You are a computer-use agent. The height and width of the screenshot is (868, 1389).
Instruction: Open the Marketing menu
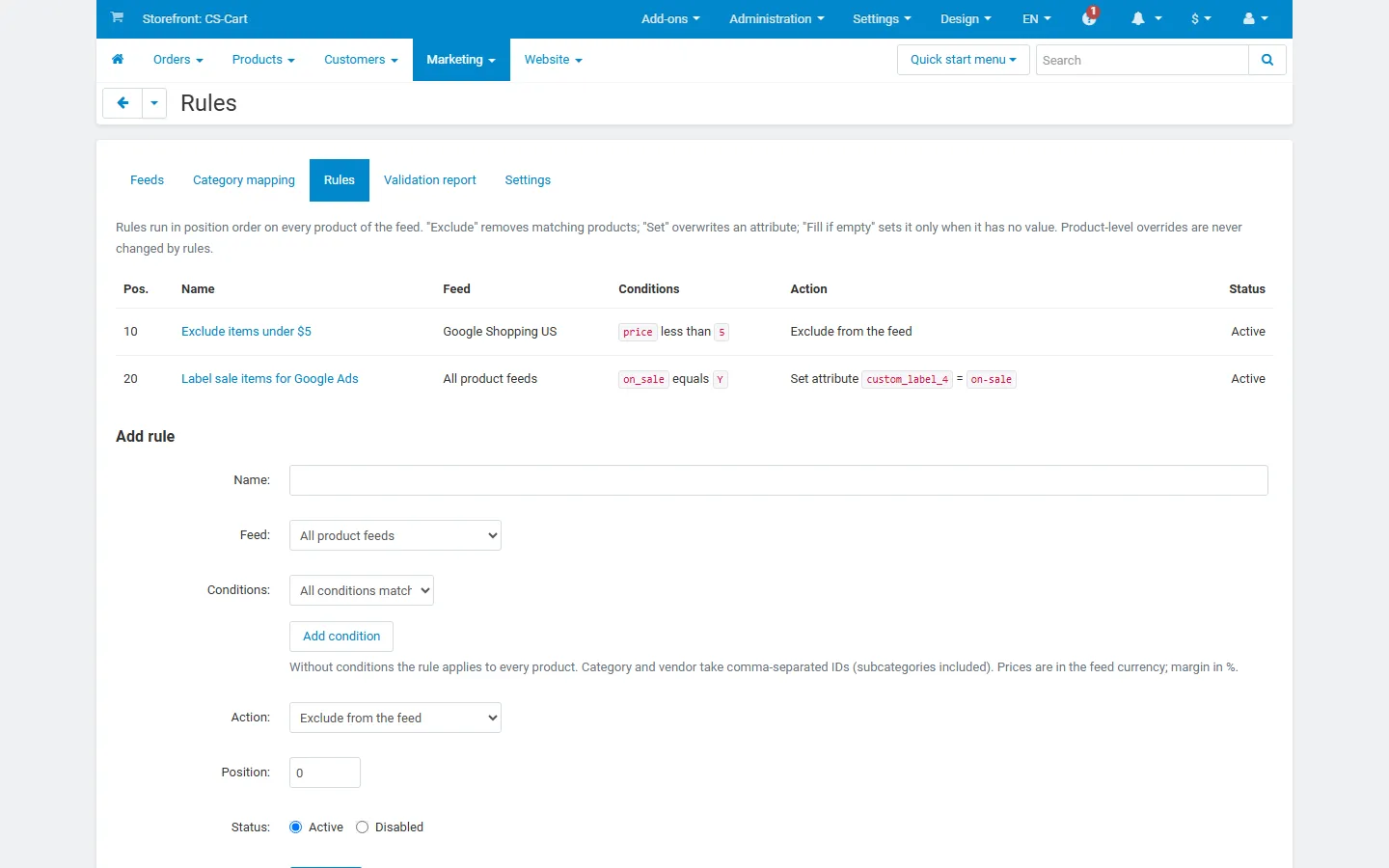(461, 60)
